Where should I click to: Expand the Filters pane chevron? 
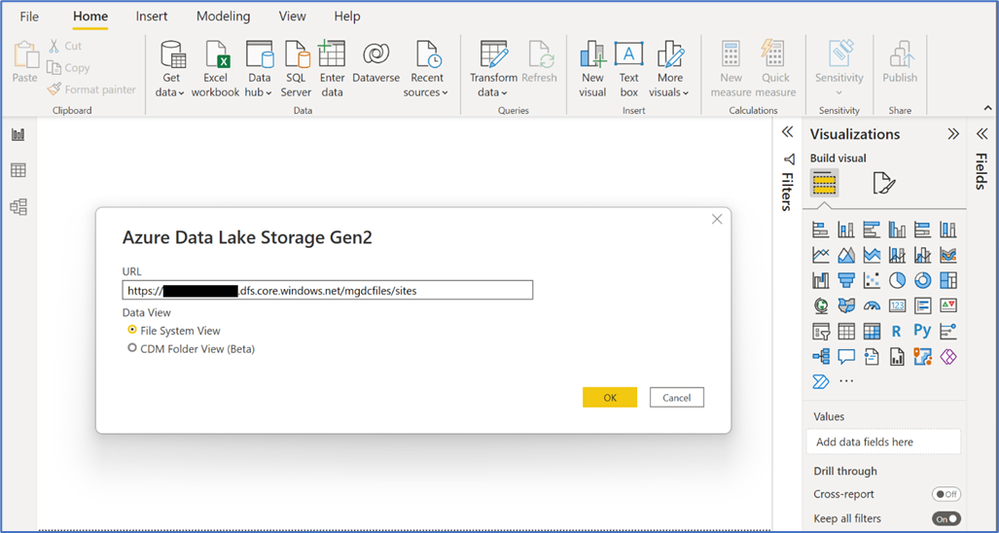[787, 132]
